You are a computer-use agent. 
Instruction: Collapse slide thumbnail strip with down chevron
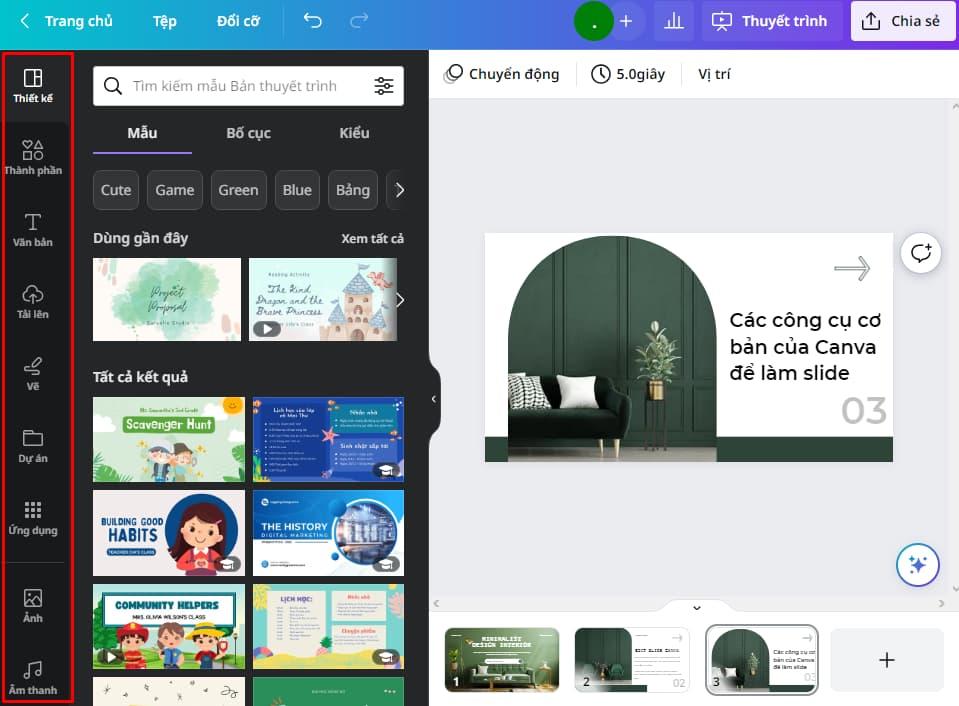click(x=696, y=606)
